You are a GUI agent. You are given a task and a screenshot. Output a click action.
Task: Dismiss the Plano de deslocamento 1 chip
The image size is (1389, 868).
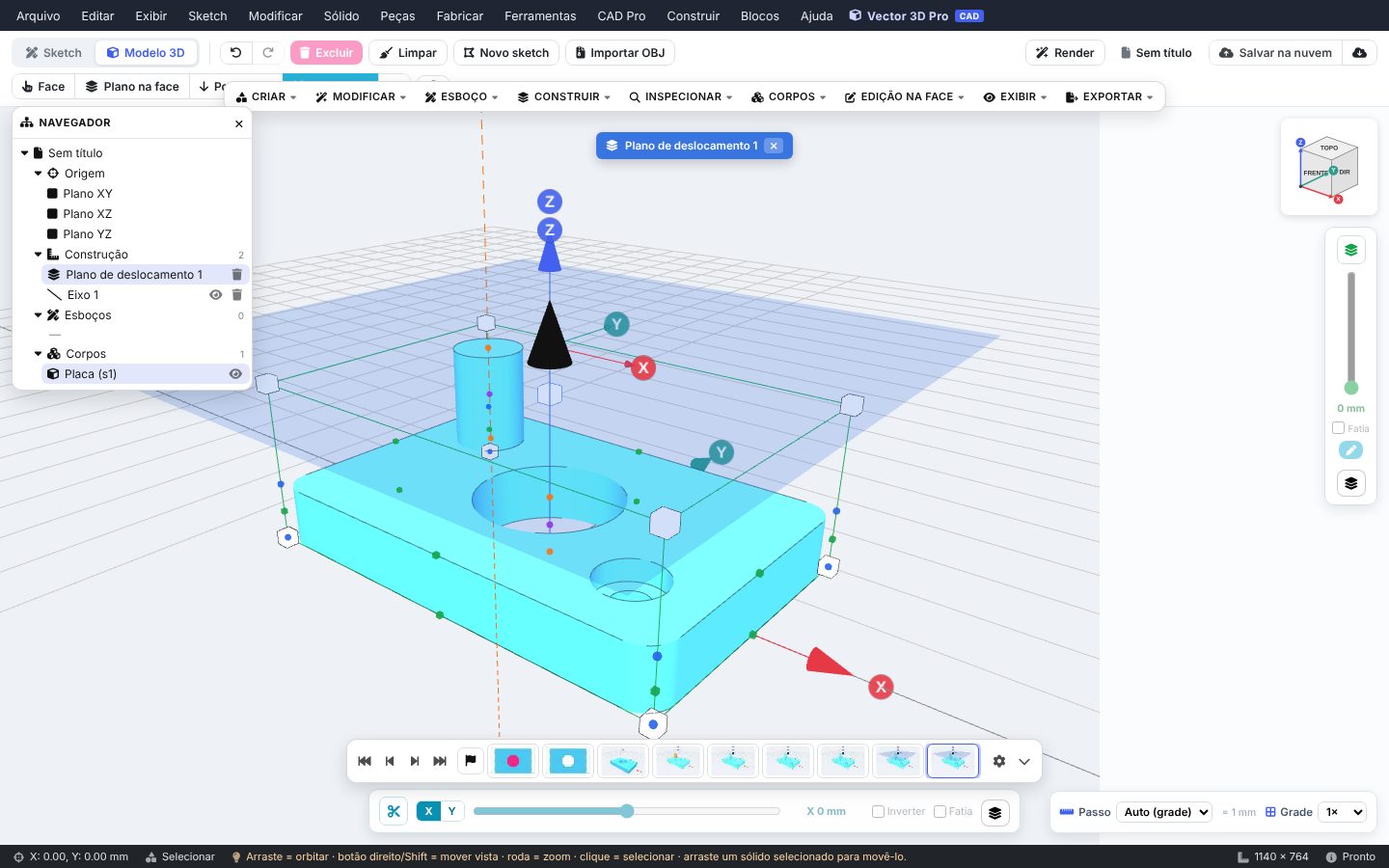(x=774, y=146)
